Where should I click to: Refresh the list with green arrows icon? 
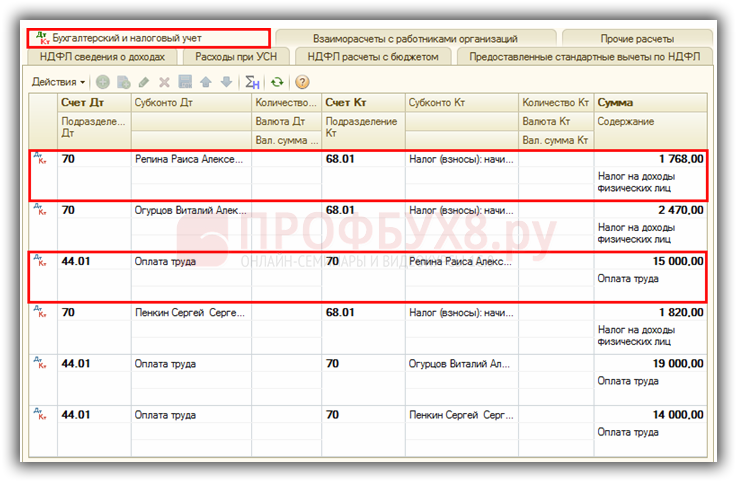(x=277, y=82)
